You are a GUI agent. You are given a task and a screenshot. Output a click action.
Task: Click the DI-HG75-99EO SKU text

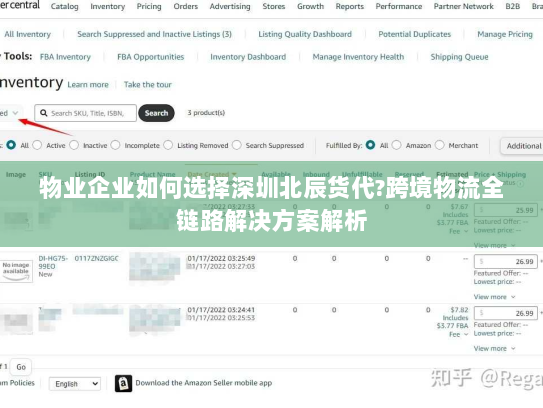click(x=53, y=262)
